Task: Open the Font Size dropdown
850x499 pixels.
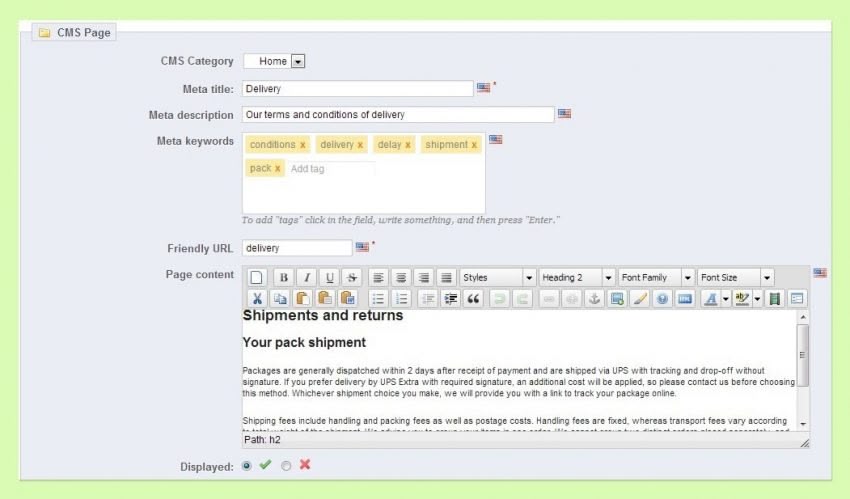Action: [735, 277]
